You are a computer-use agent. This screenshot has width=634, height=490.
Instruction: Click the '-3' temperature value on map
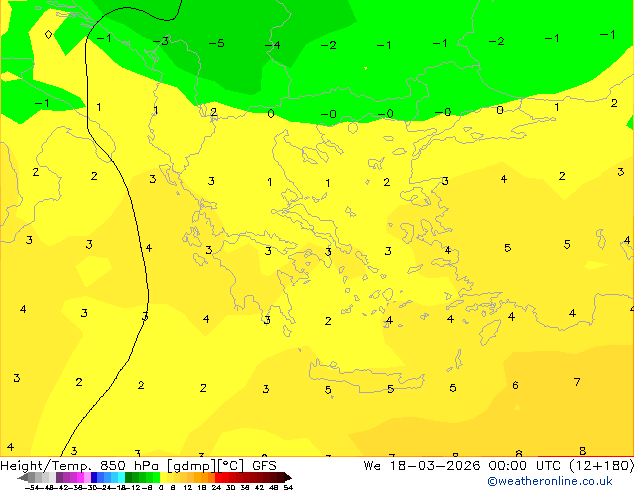(x=161, y=41)
